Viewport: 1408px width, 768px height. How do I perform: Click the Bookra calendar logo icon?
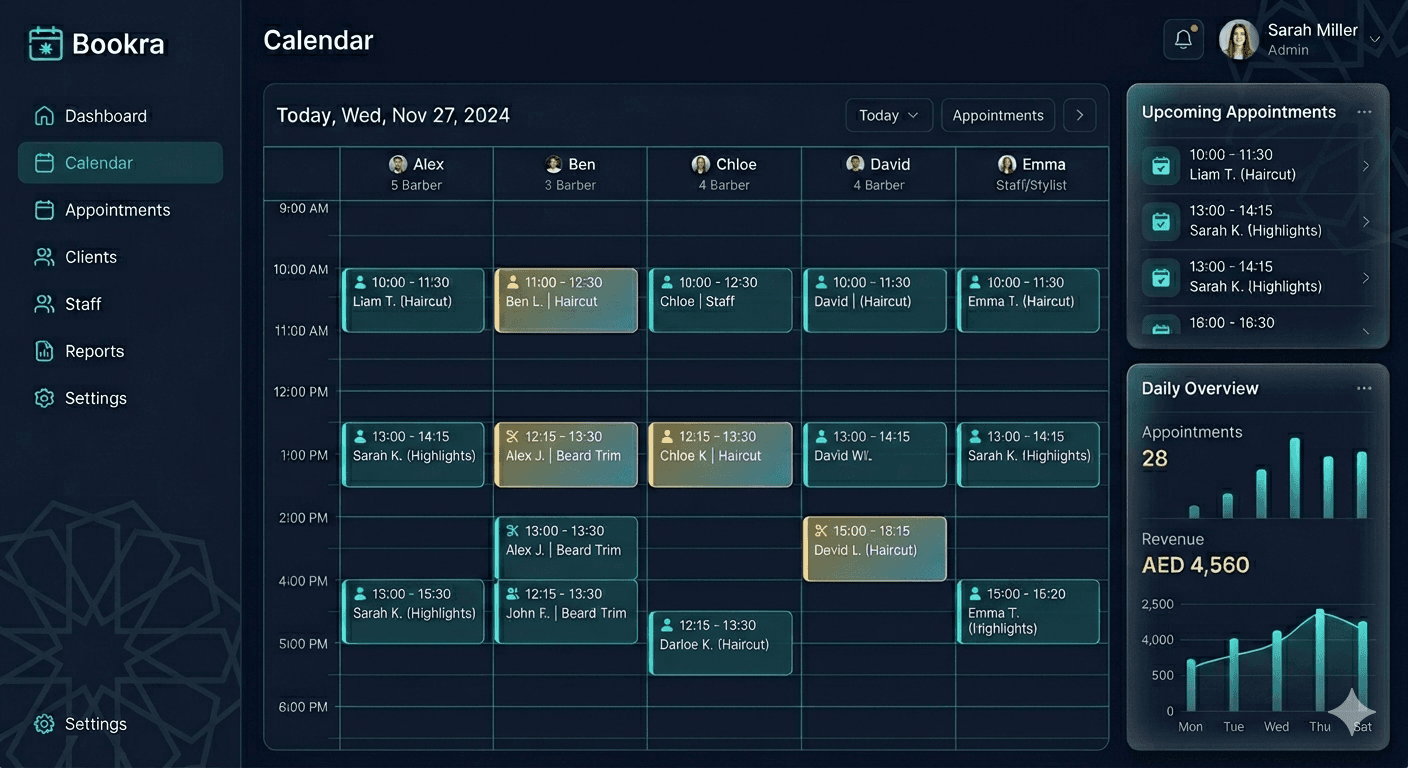pos(45,43)
